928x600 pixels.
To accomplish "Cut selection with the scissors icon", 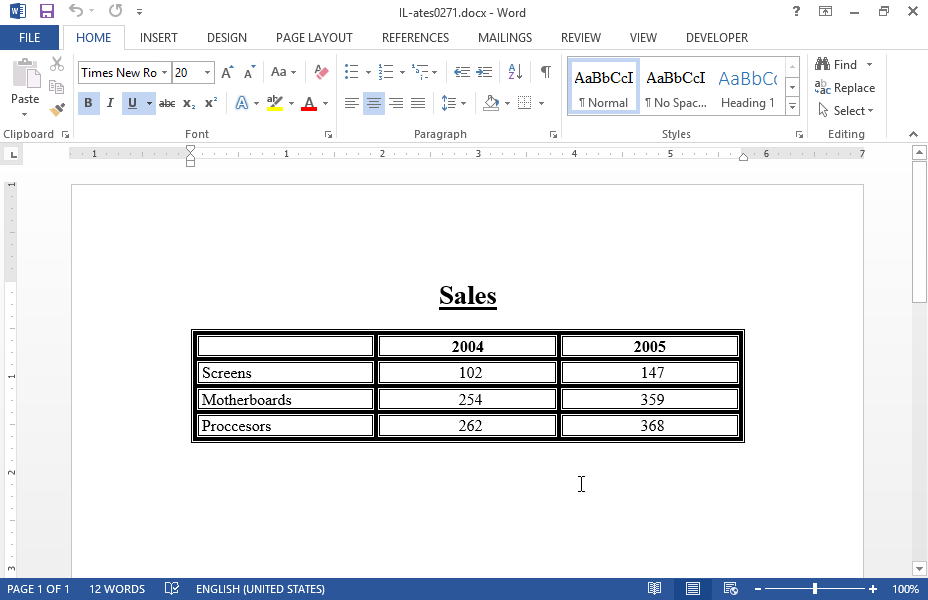I will click(x=57, y=64).
